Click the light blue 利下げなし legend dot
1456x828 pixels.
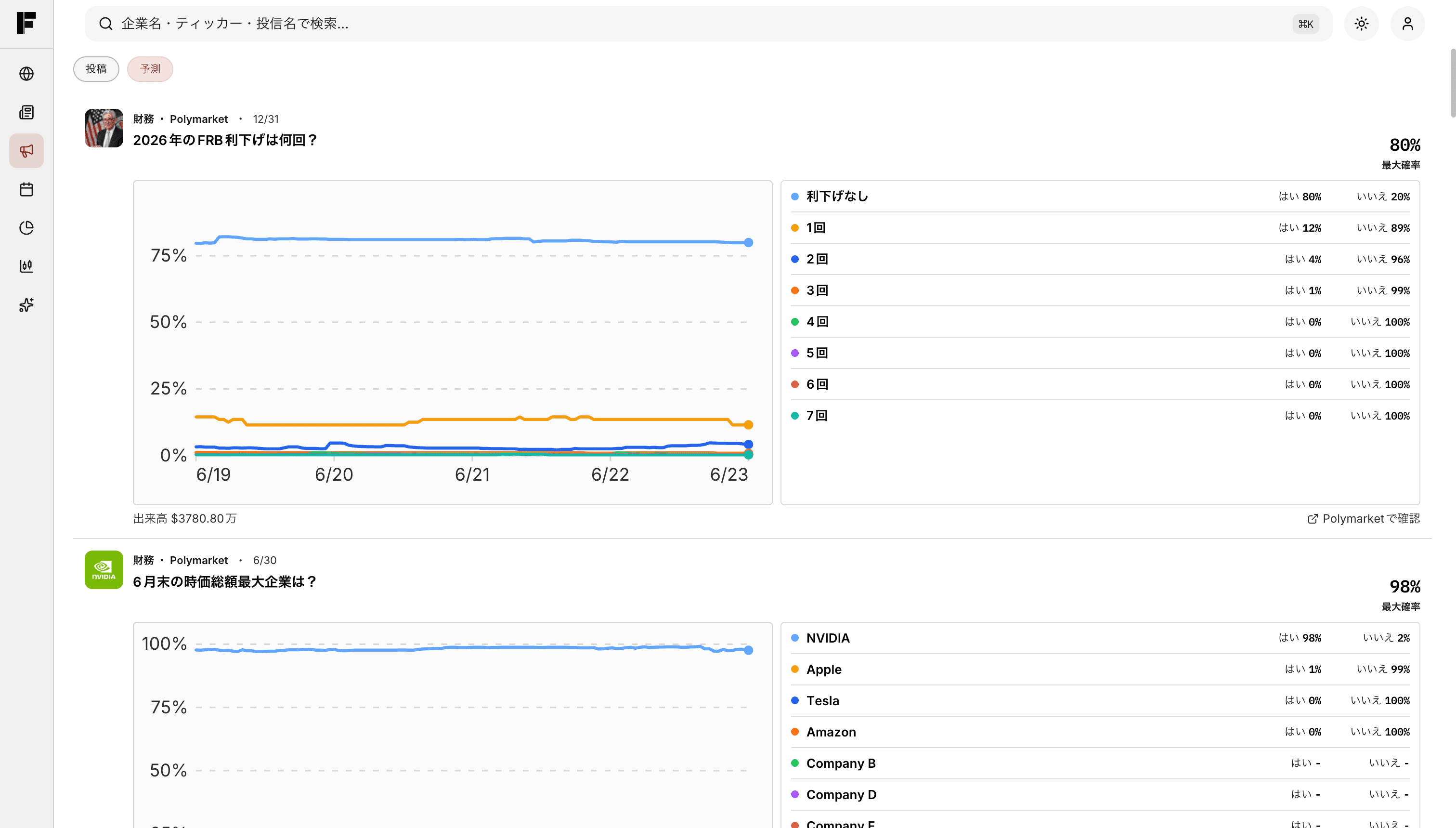coord(794,196)
